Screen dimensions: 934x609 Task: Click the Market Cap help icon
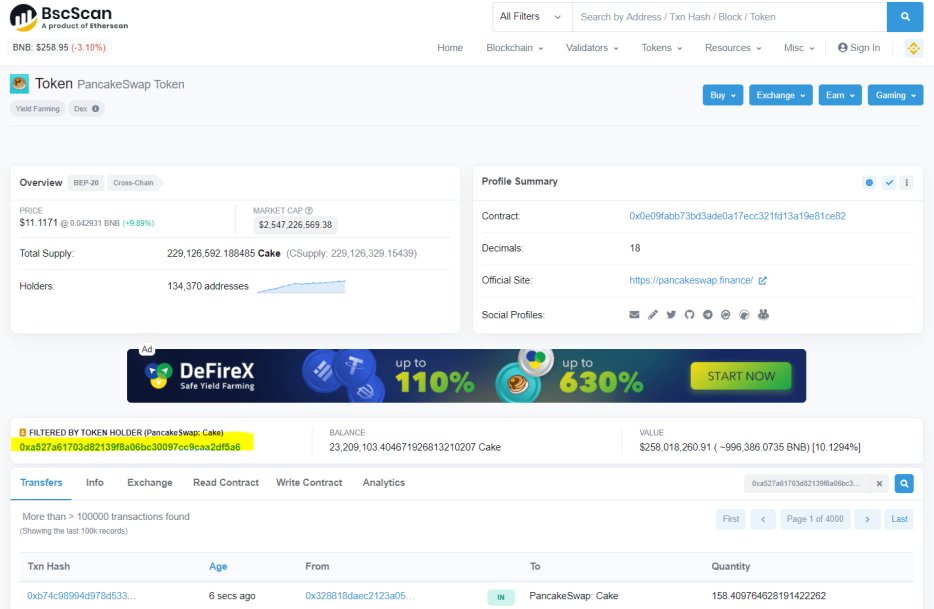pyautogui.click(x=309, y=210)
